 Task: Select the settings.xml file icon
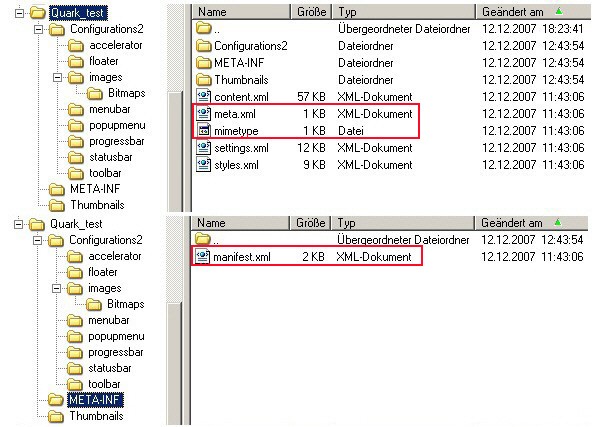pos(203,147)
